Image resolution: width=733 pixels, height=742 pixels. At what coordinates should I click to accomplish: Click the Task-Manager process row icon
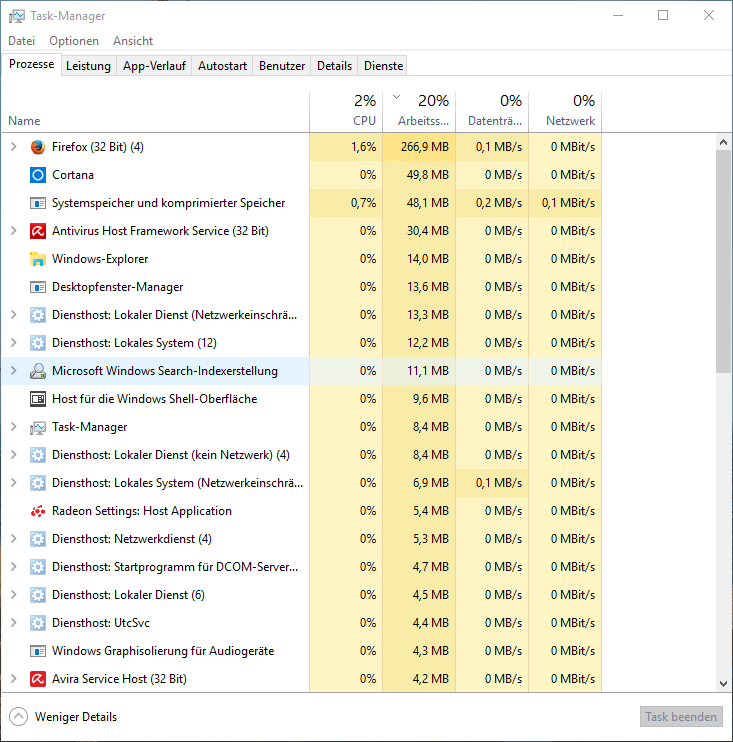(38, 427)
